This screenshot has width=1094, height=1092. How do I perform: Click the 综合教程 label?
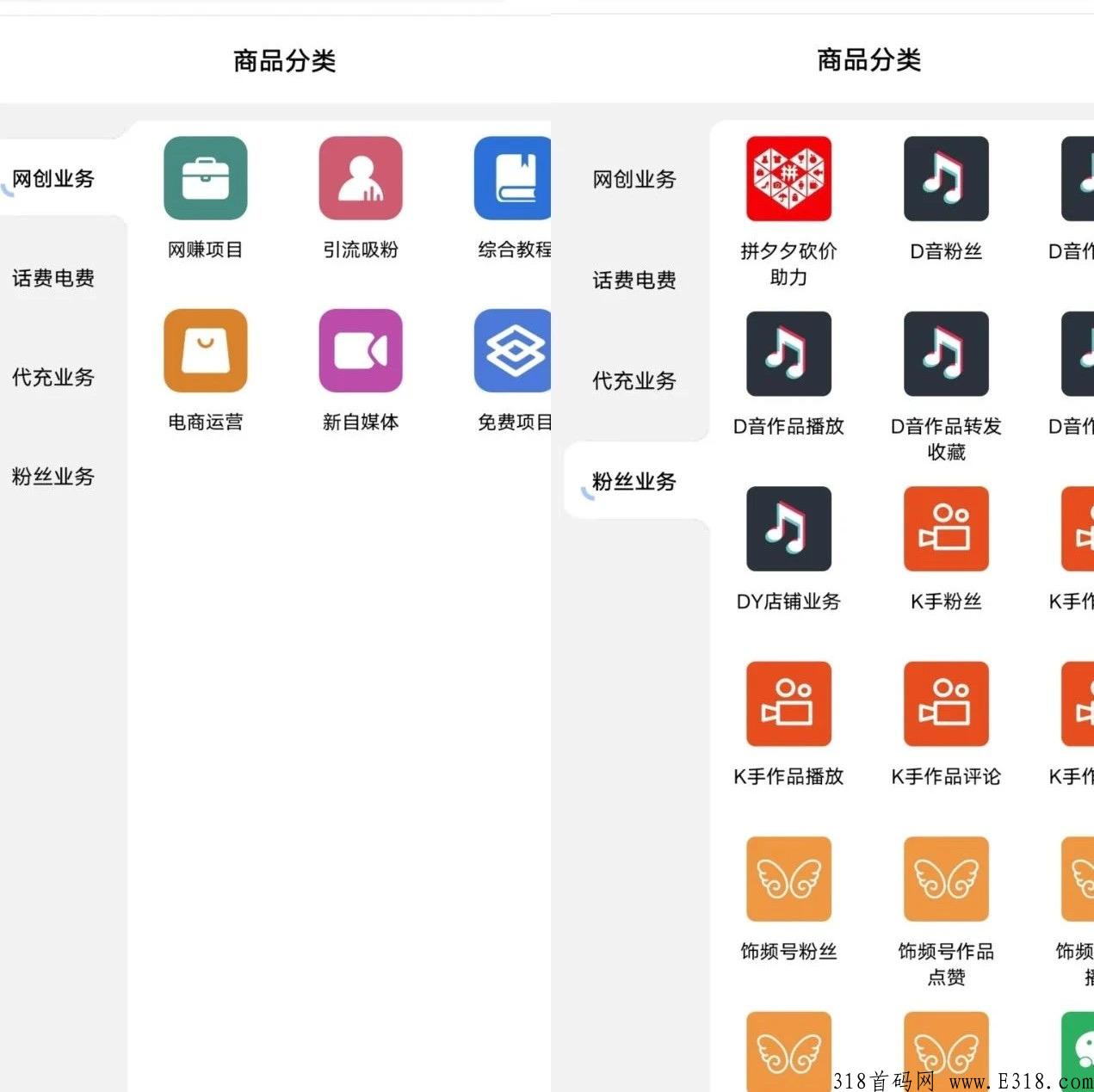[x=514, y=250]
